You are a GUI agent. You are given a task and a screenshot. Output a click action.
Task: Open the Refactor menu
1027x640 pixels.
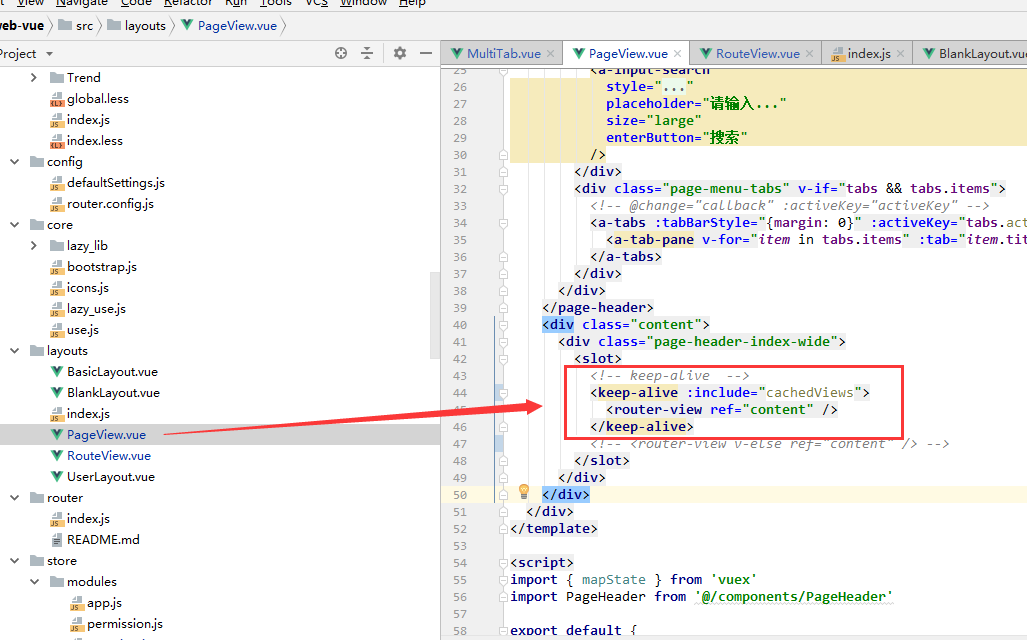coord(188,4)
